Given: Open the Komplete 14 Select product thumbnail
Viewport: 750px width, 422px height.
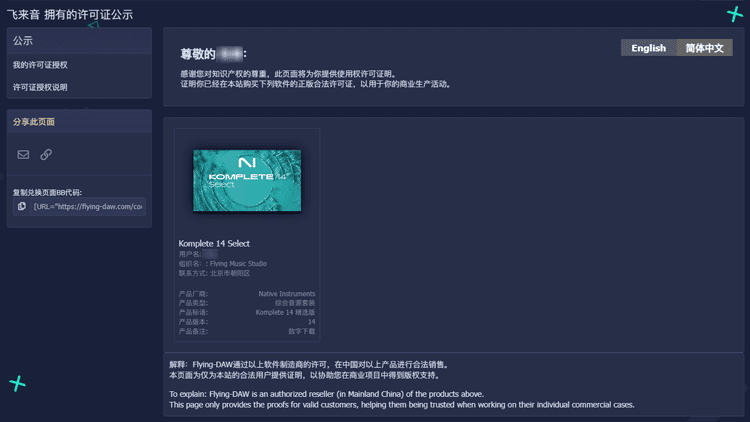Looking at the screenshot, I should pyautogui.click(x=247, y=181).
